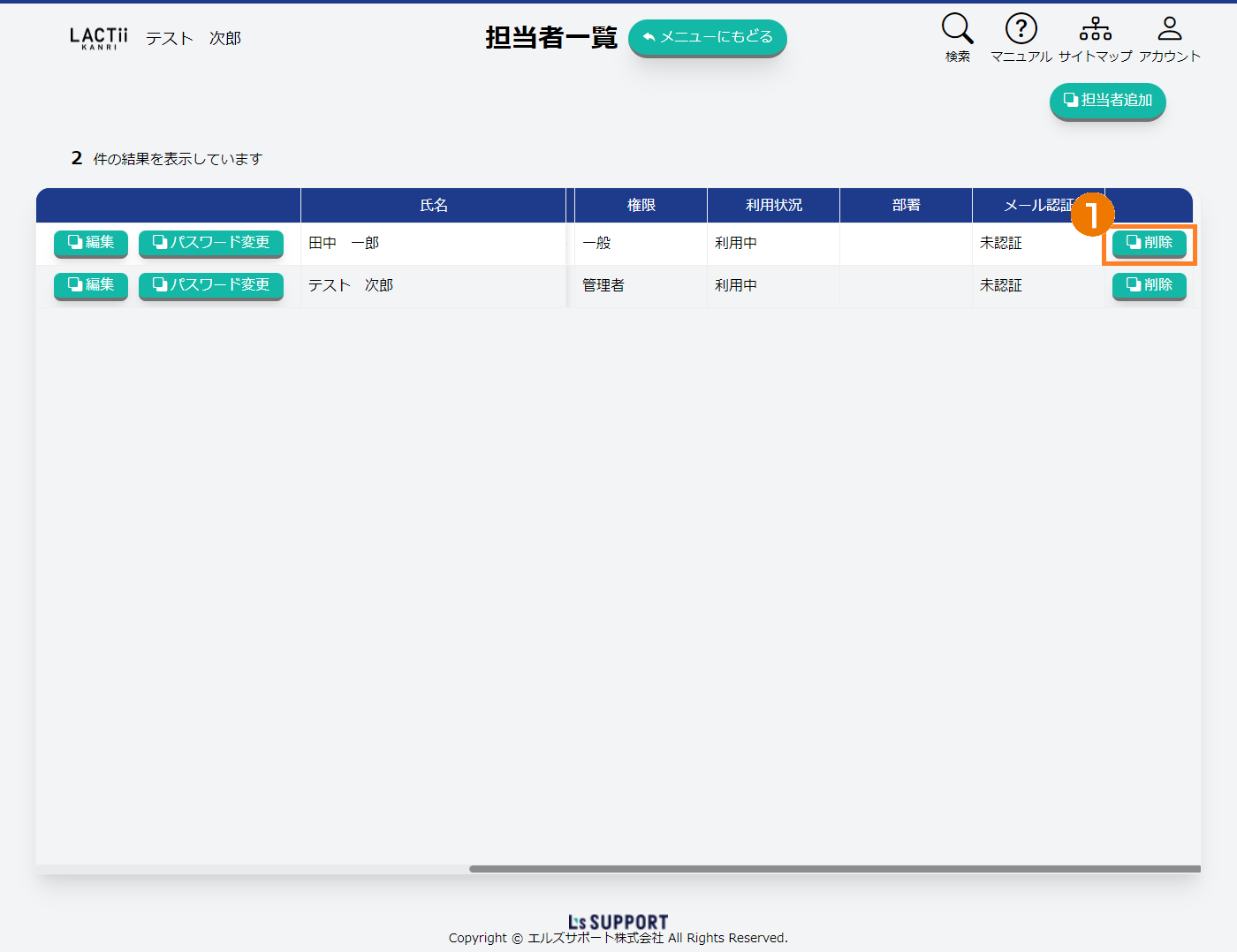
Task: Return to menu with メニューにもどる button
Action: click(707, 37)
